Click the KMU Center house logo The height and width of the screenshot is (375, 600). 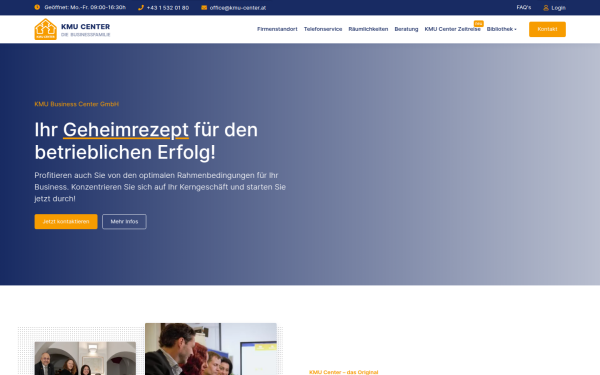[46, 29]
